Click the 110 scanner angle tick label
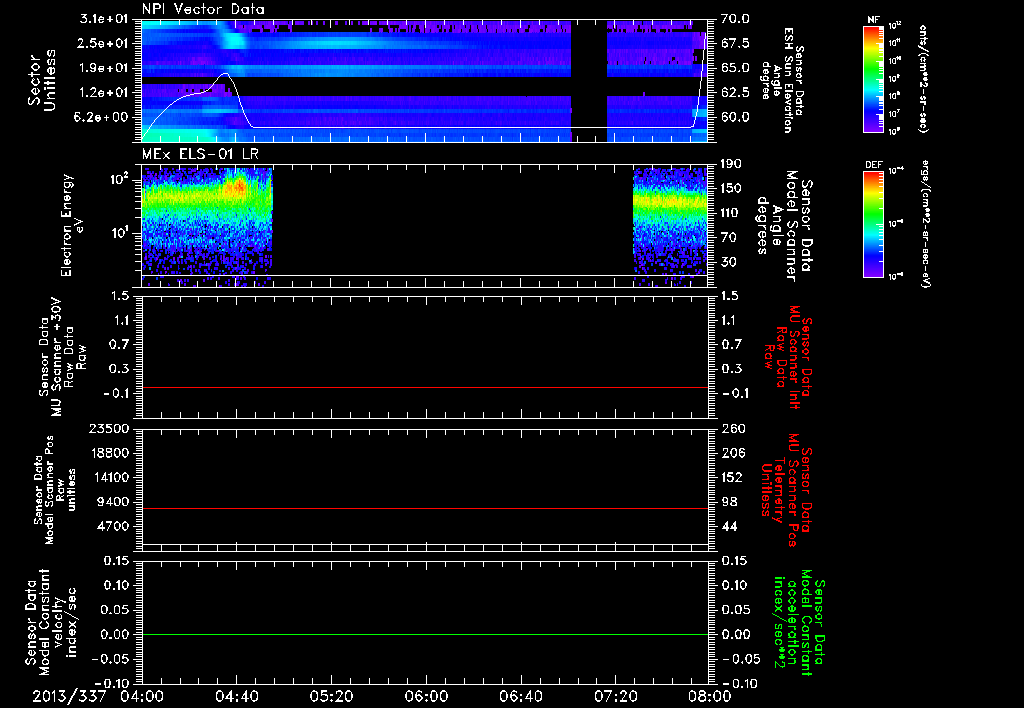This screenshot has width=1024, height=708. click(731, 213)
